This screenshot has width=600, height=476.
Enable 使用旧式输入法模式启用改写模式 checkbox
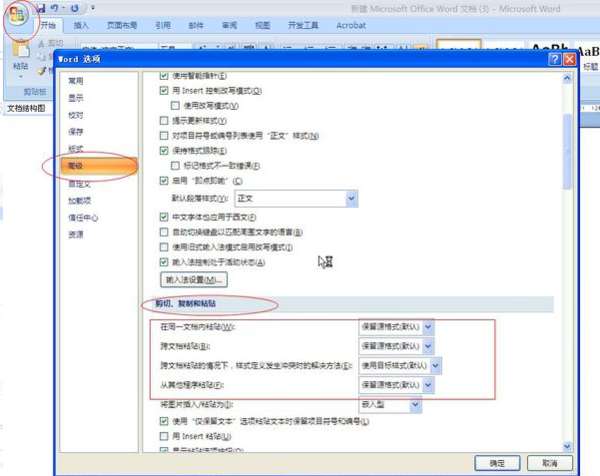coord(164,247)
